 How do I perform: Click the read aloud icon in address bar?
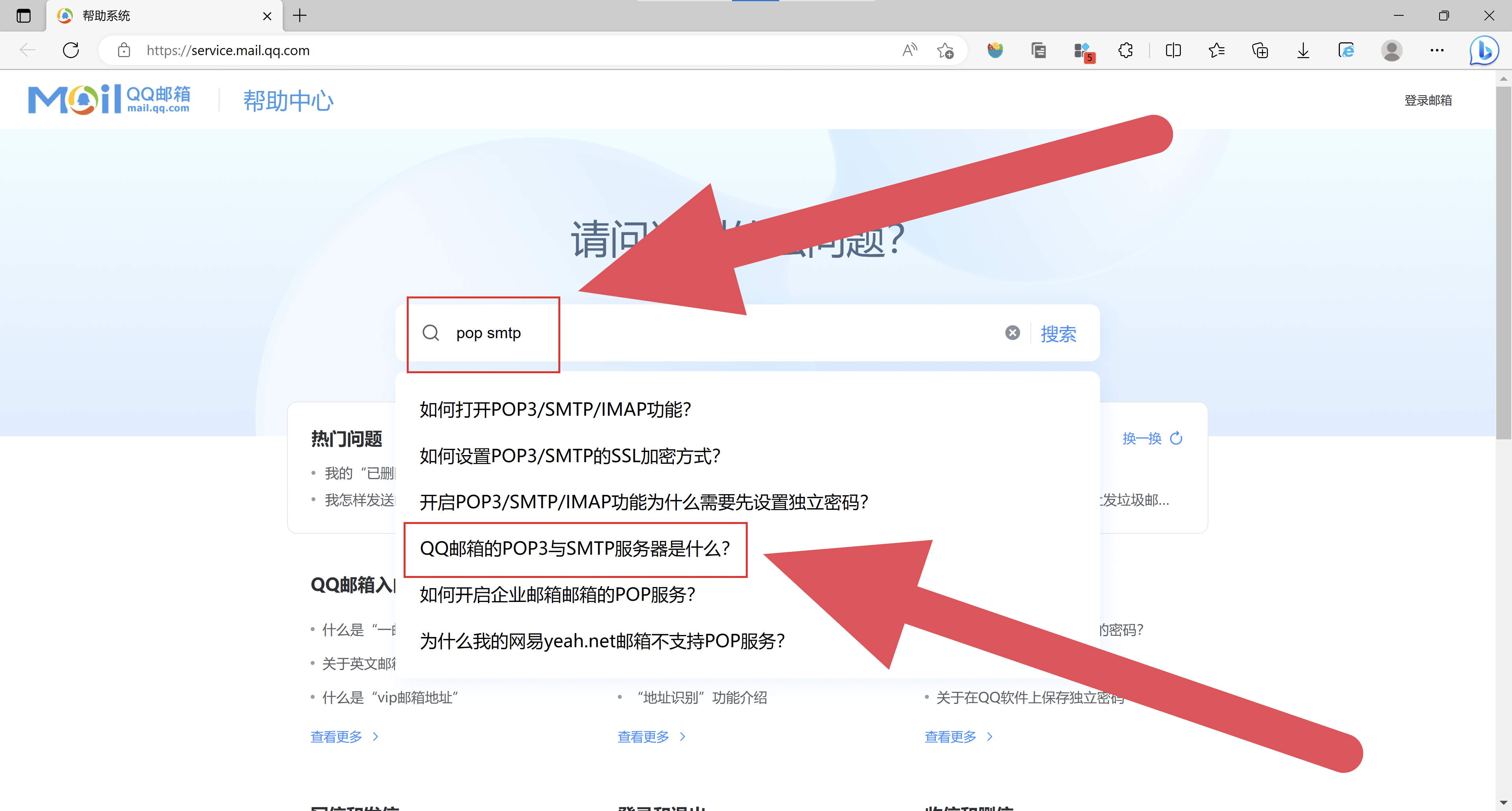click(x=909, y=50)
